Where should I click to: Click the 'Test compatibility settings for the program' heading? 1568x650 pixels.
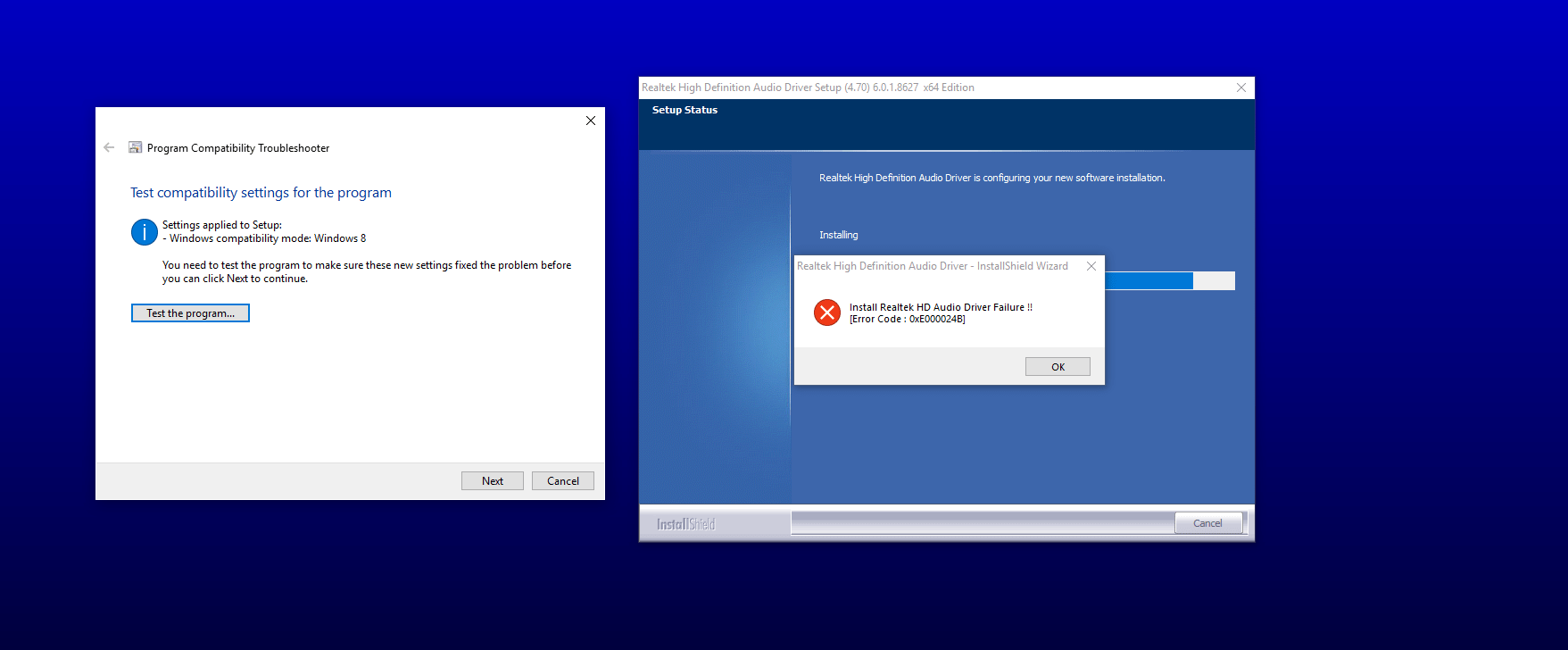pos(261,193)
